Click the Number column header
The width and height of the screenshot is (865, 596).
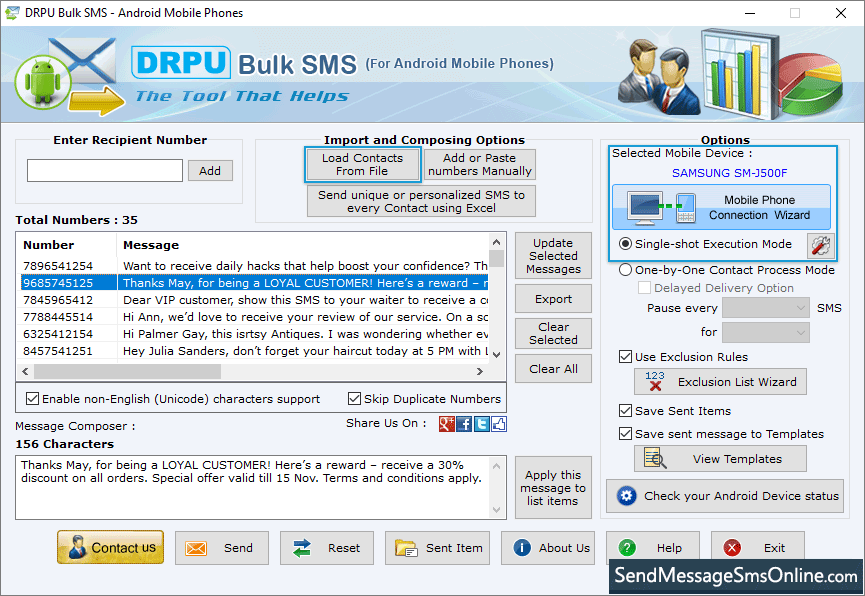click(67, 245)
